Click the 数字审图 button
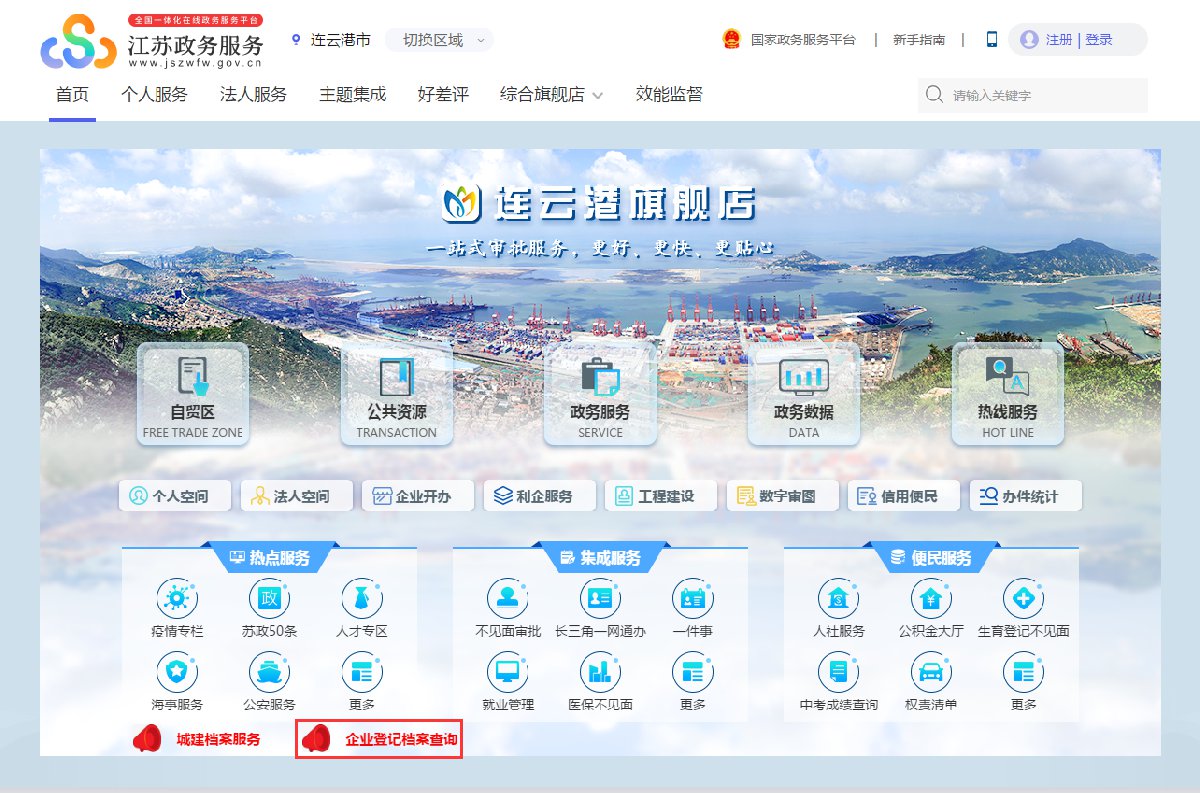This screenshot has height=793, width=1200. pos(783,496)
